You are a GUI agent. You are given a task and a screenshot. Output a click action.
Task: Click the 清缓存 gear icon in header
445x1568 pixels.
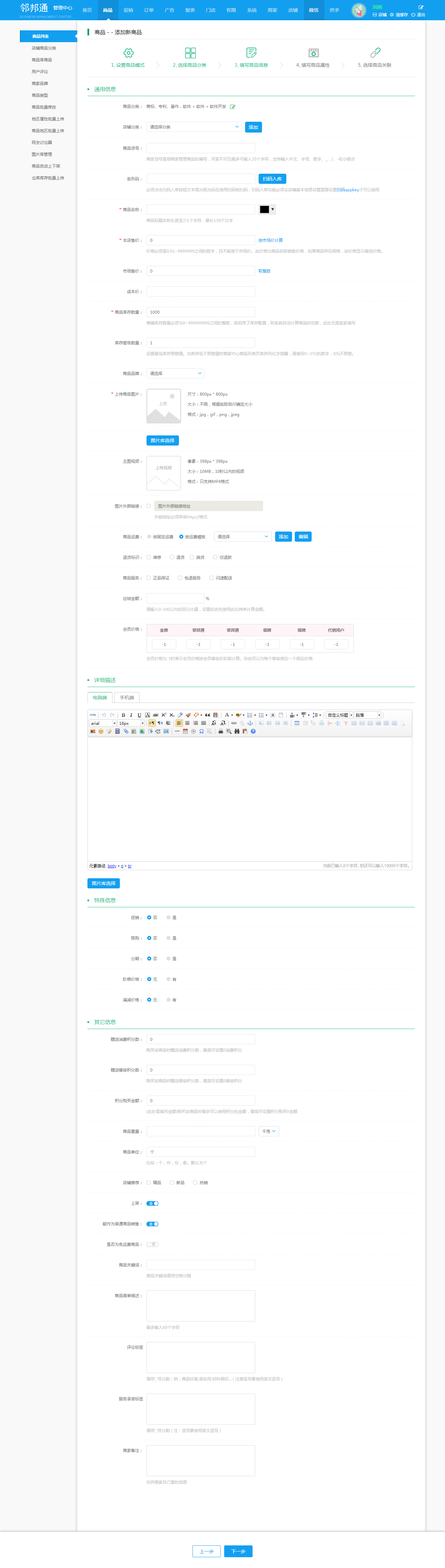pos(392,15)
